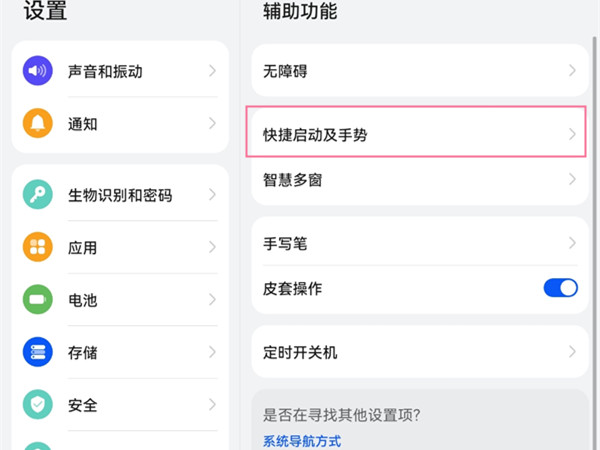Expand the 智慧多窗 row chevron
This screenshot has width=600, height=450.
click(572, 180)
